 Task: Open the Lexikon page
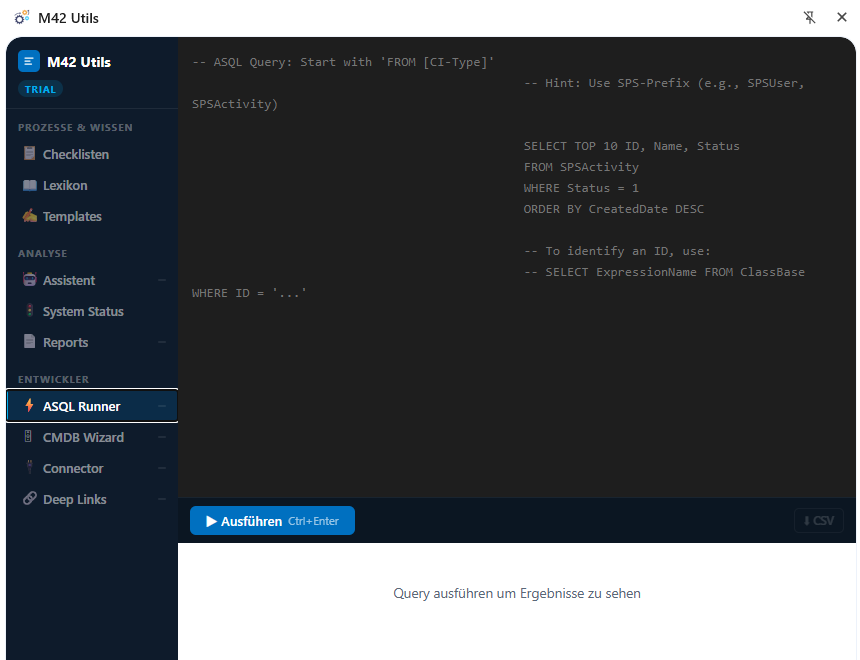pos(92,185)
